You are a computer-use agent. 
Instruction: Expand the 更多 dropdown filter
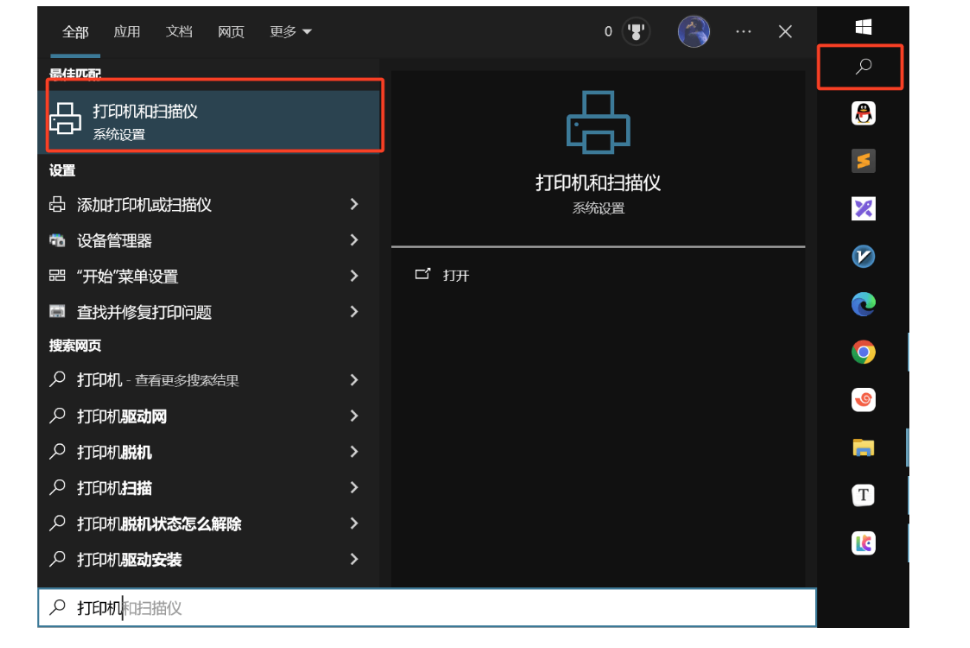coord(290,32)
